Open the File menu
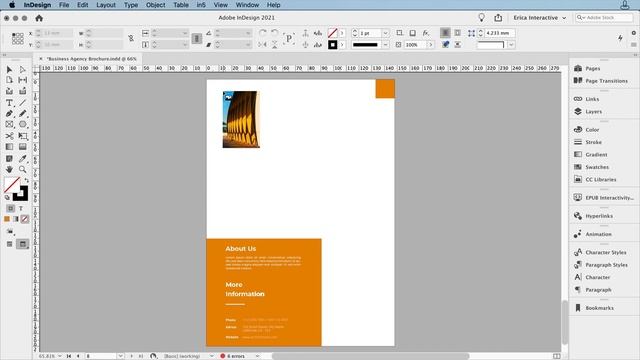The image size is (640, 360). click(64, 5)
